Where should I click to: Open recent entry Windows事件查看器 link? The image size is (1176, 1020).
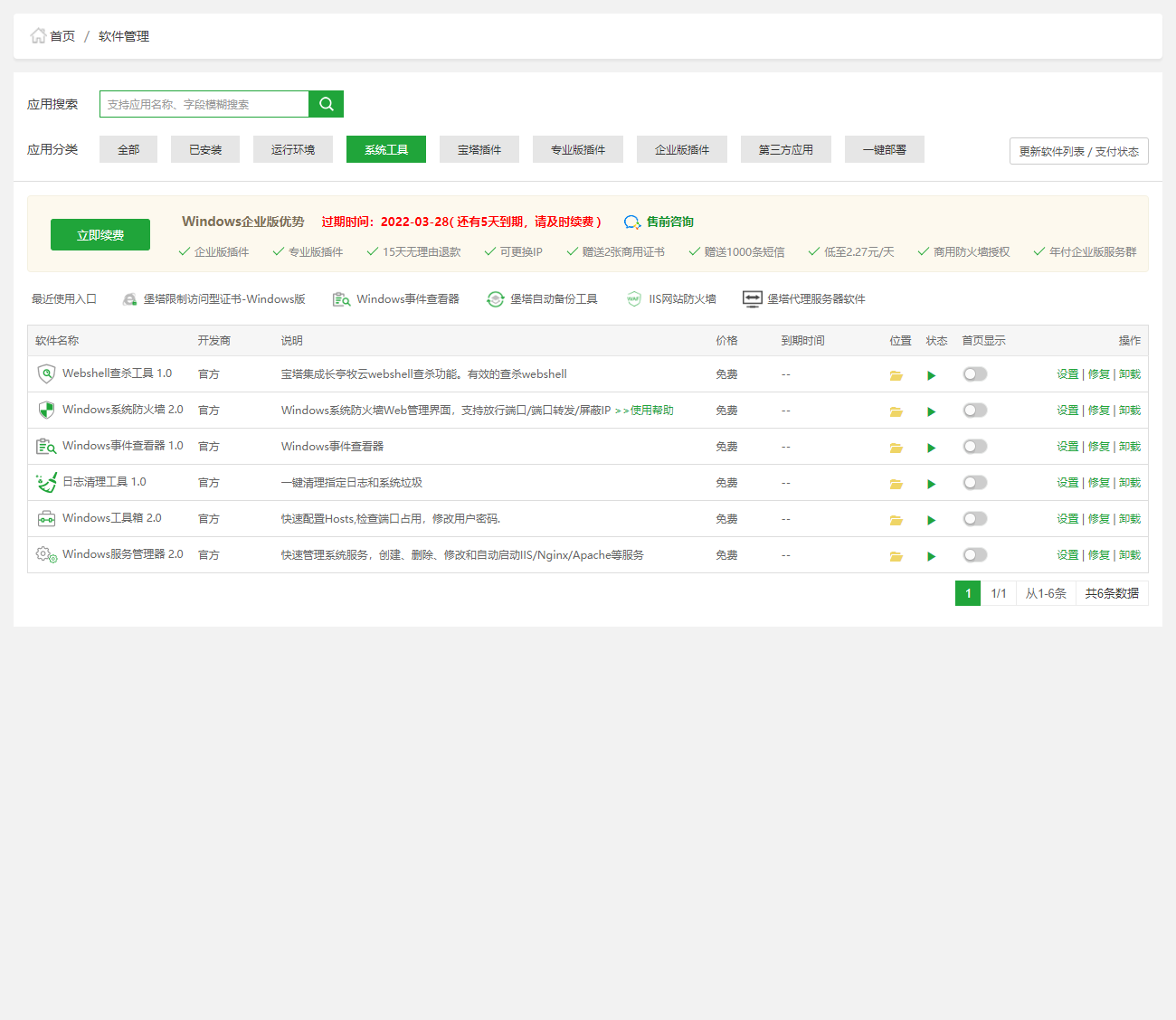pyautogui.click(x=396, y=299)
